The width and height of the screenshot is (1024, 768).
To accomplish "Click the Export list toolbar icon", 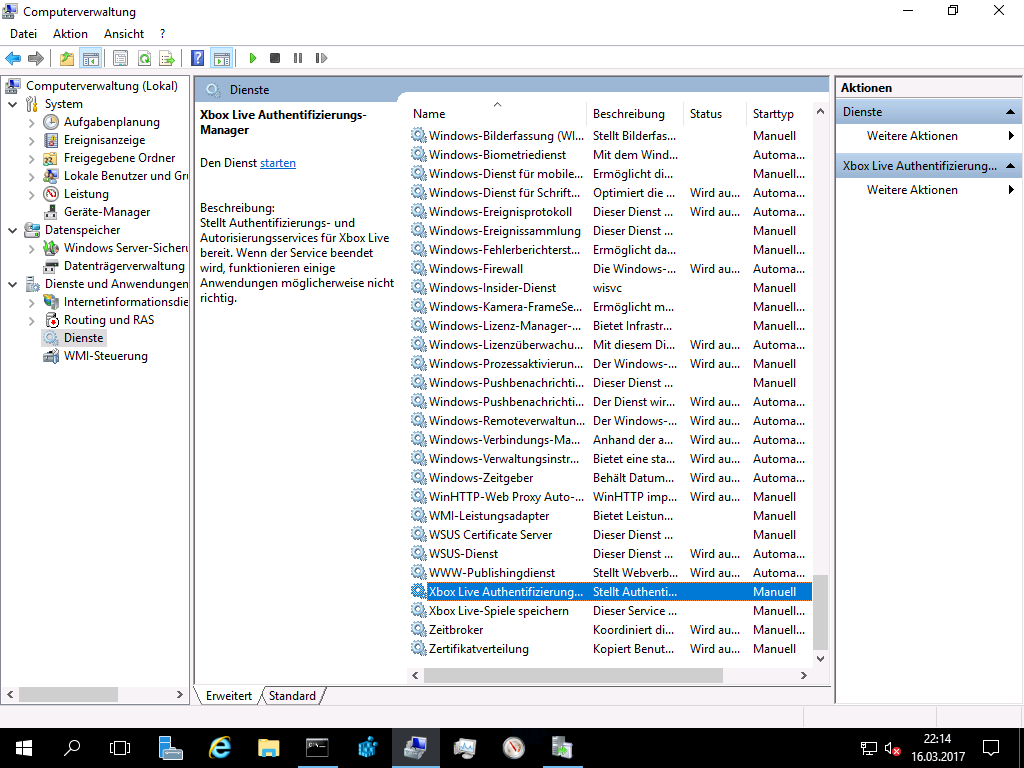I will pyautogui.click(x=167, y=59).
